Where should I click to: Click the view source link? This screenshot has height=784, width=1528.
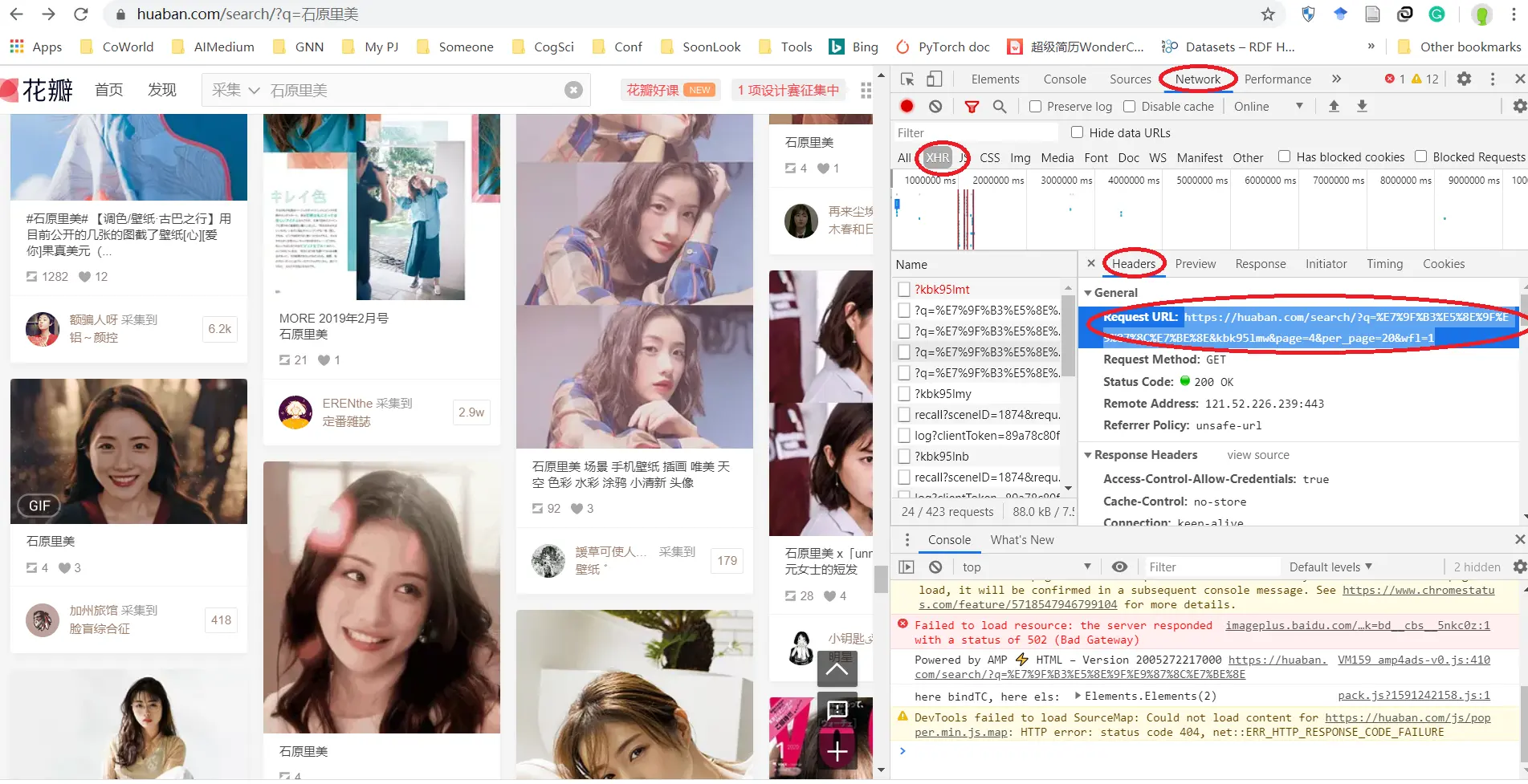tap(1258, 455)
